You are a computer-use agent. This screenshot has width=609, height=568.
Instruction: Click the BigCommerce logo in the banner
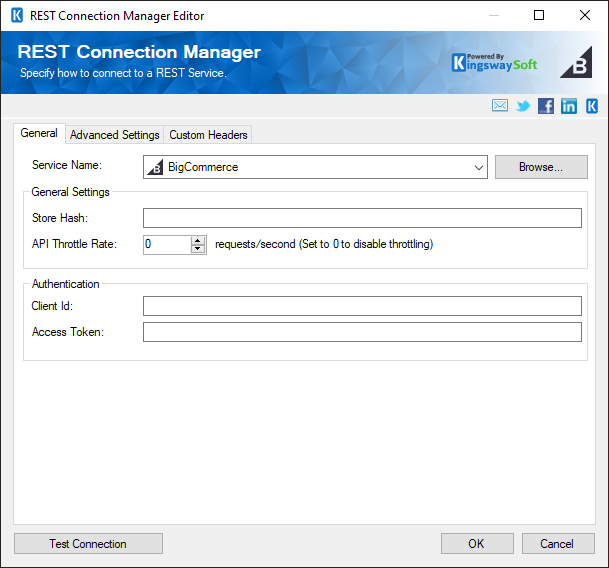coord(576,63)
